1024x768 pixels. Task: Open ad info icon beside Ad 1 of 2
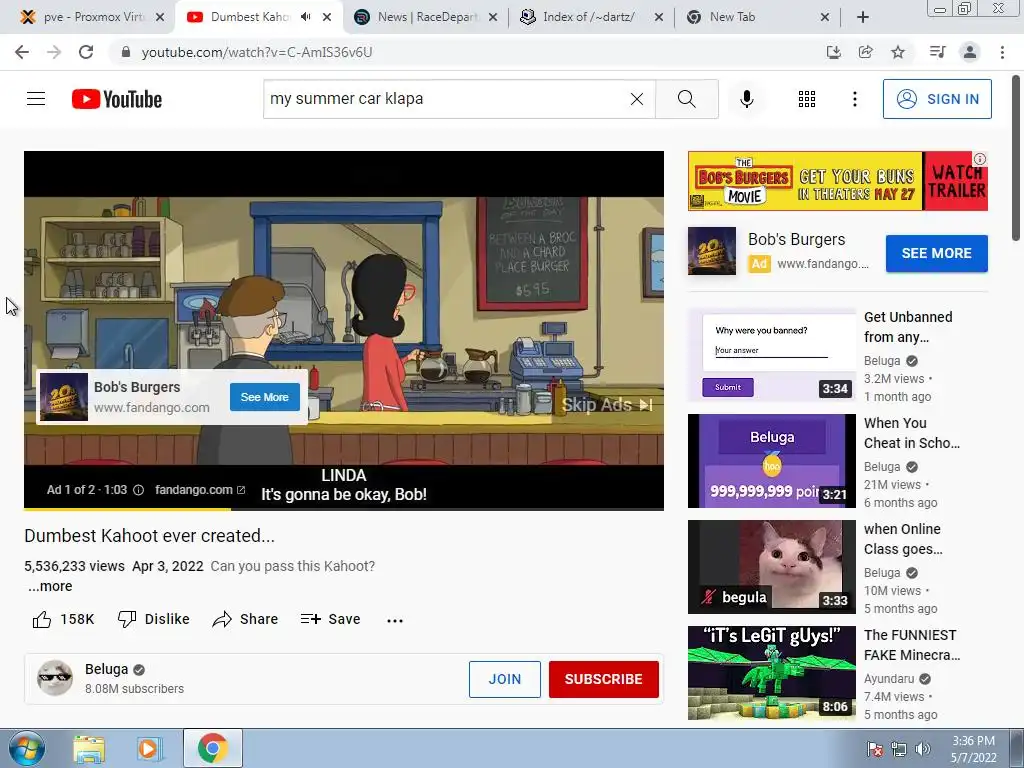click(138, 490)
